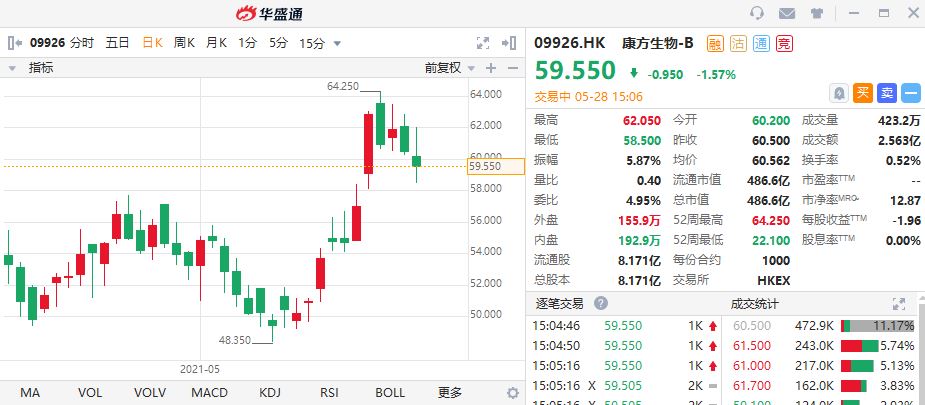
Task: Select the 日K daily candlestick tab
Action: (x=153, y=42)
